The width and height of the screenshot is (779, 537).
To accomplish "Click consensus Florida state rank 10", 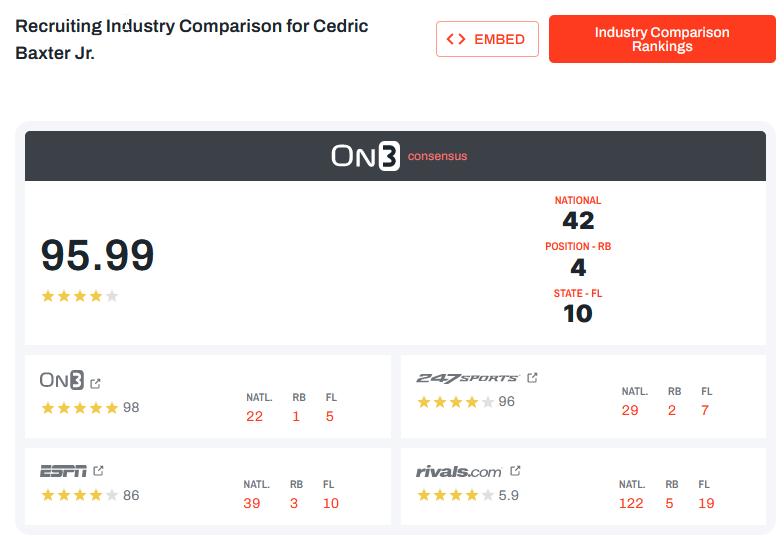I will 578,314.
